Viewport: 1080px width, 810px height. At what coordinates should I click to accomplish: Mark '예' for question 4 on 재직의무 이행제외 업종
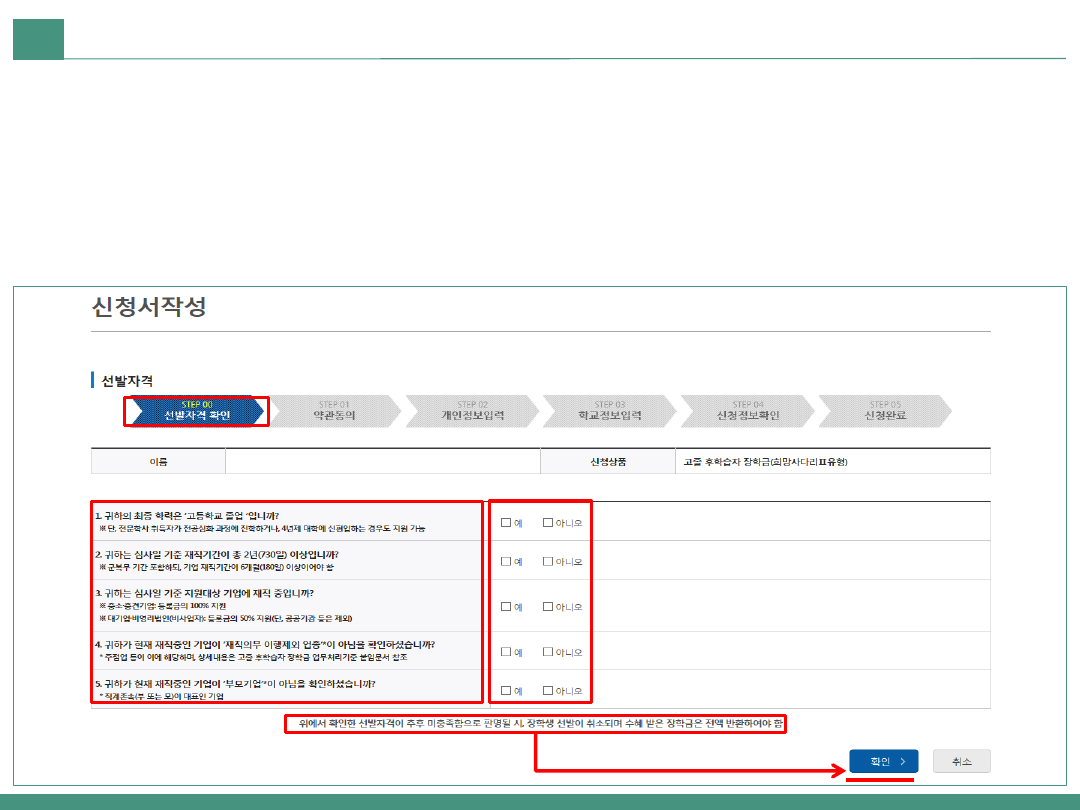[506, 651]
